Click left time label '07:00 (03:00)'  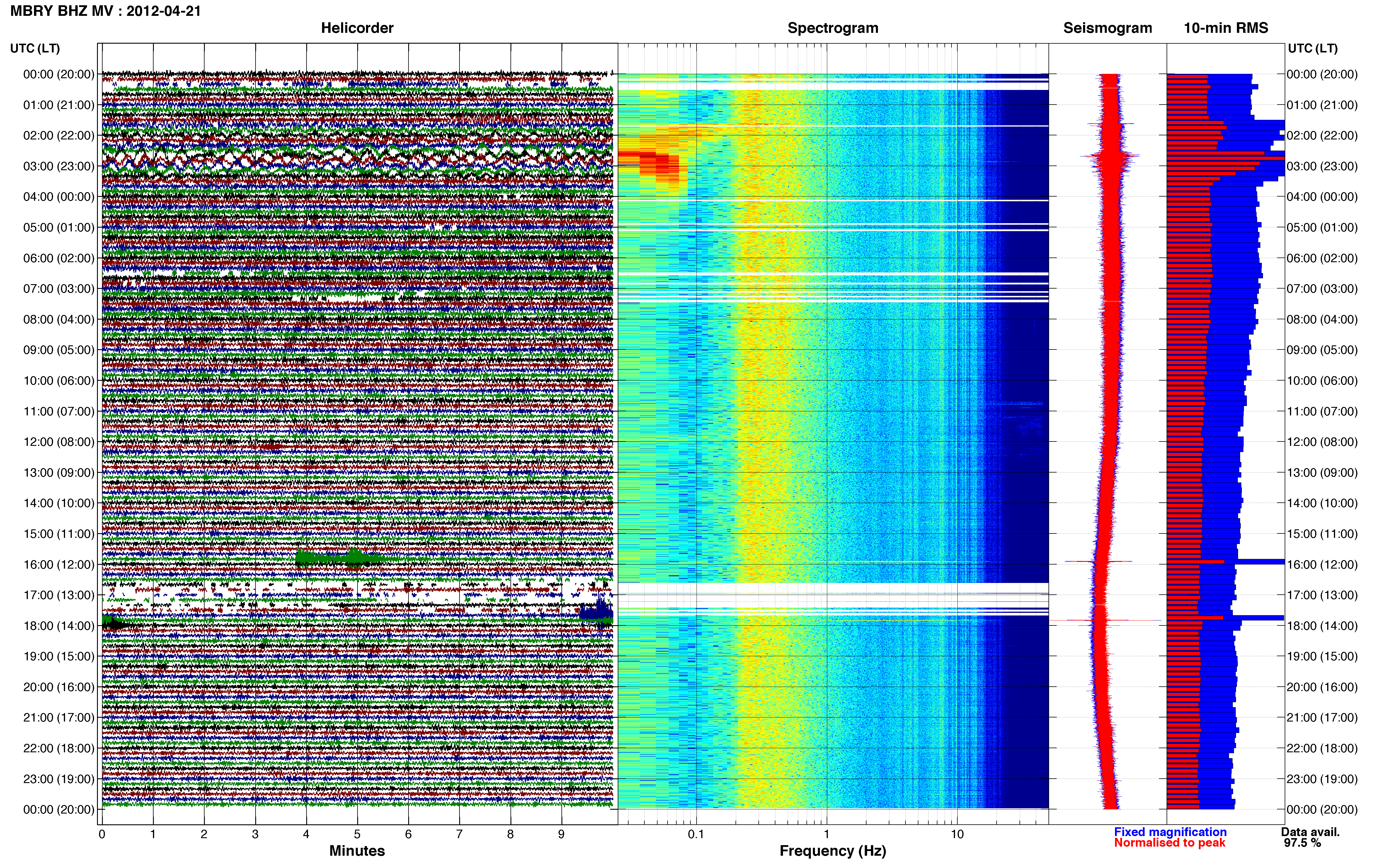pyautogui.click(x=59, y=289)
